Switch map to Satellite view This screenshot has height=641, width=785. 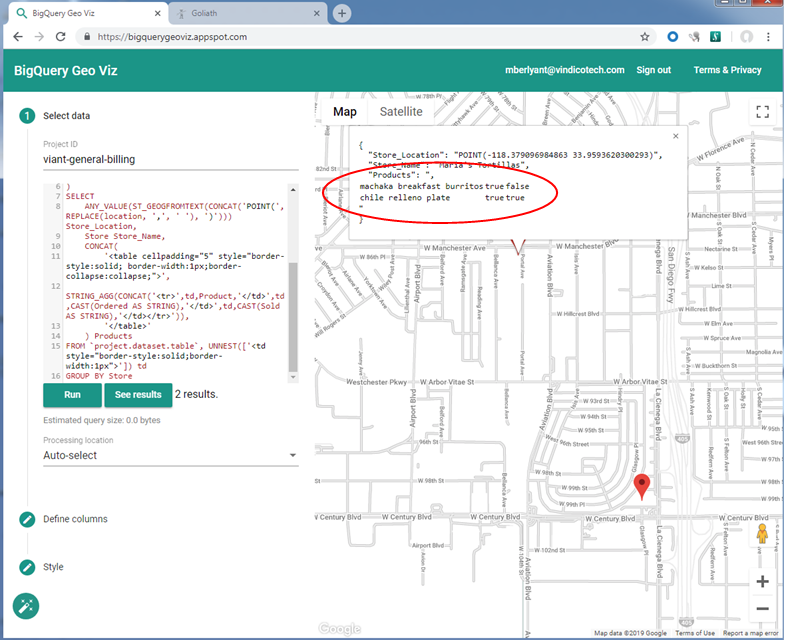coord(401,112)
